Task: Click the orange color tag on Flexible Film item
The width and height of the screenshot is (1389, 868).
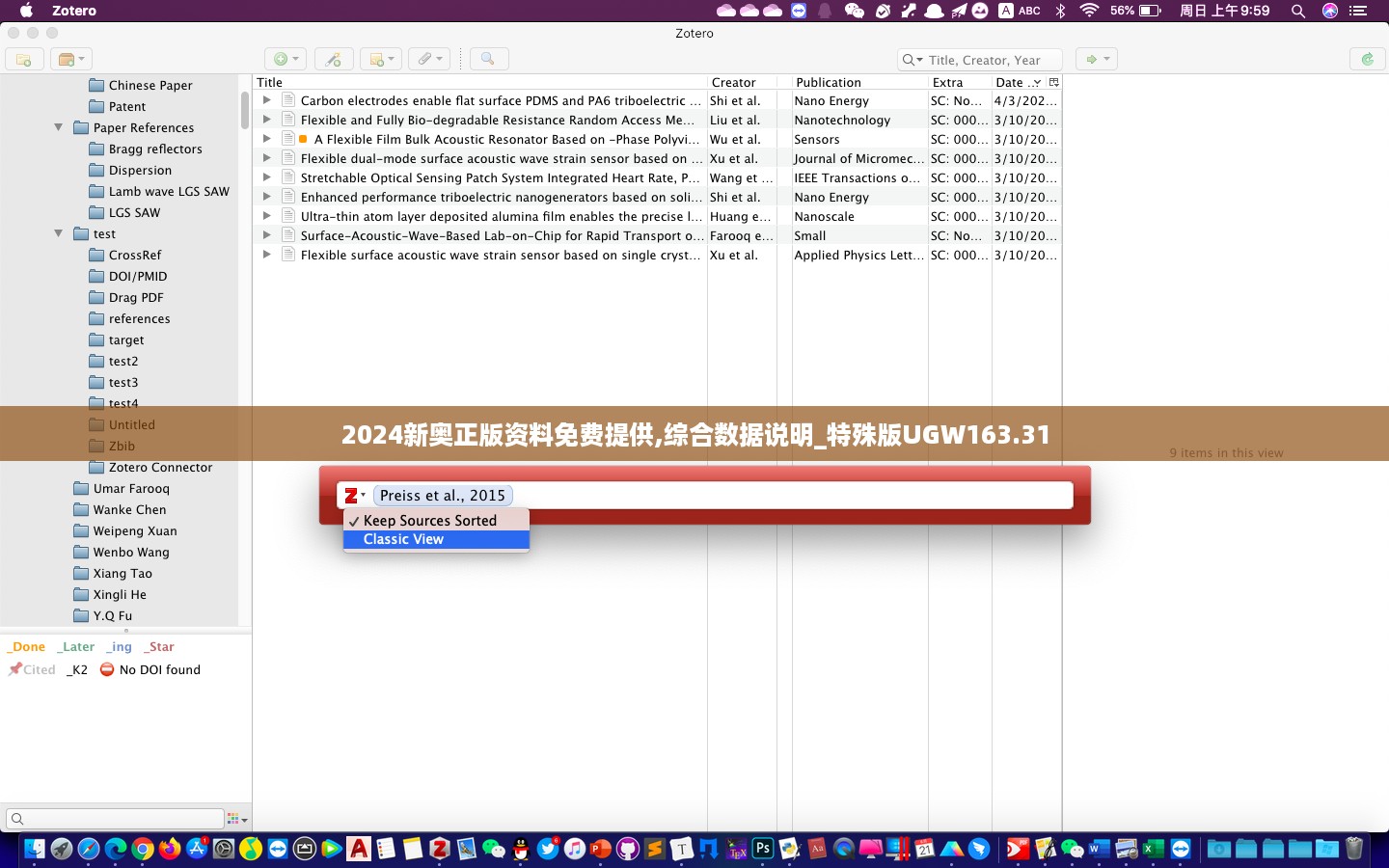Action: (303, 139)
